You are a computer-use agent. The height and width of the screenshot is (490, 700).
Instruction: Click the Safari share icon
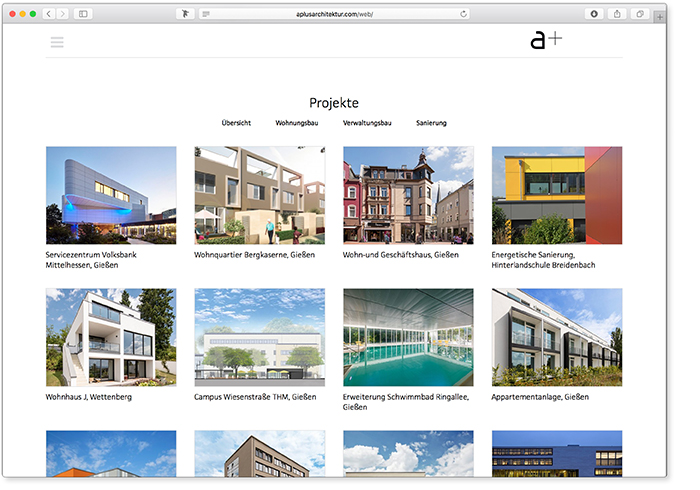click(x=617, y=14)
